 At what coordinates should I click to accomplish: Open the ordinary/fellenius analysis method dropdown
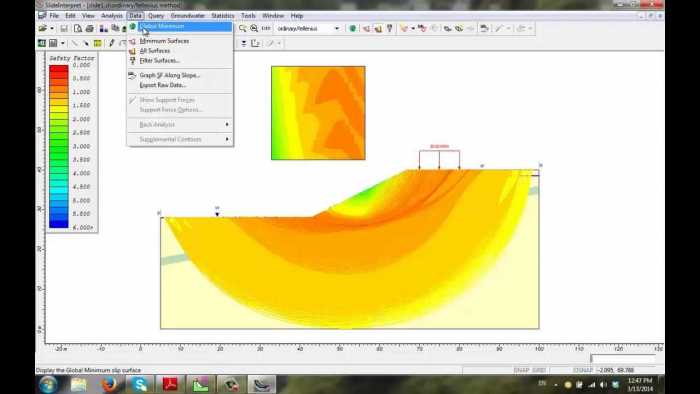tap(337, 29)
